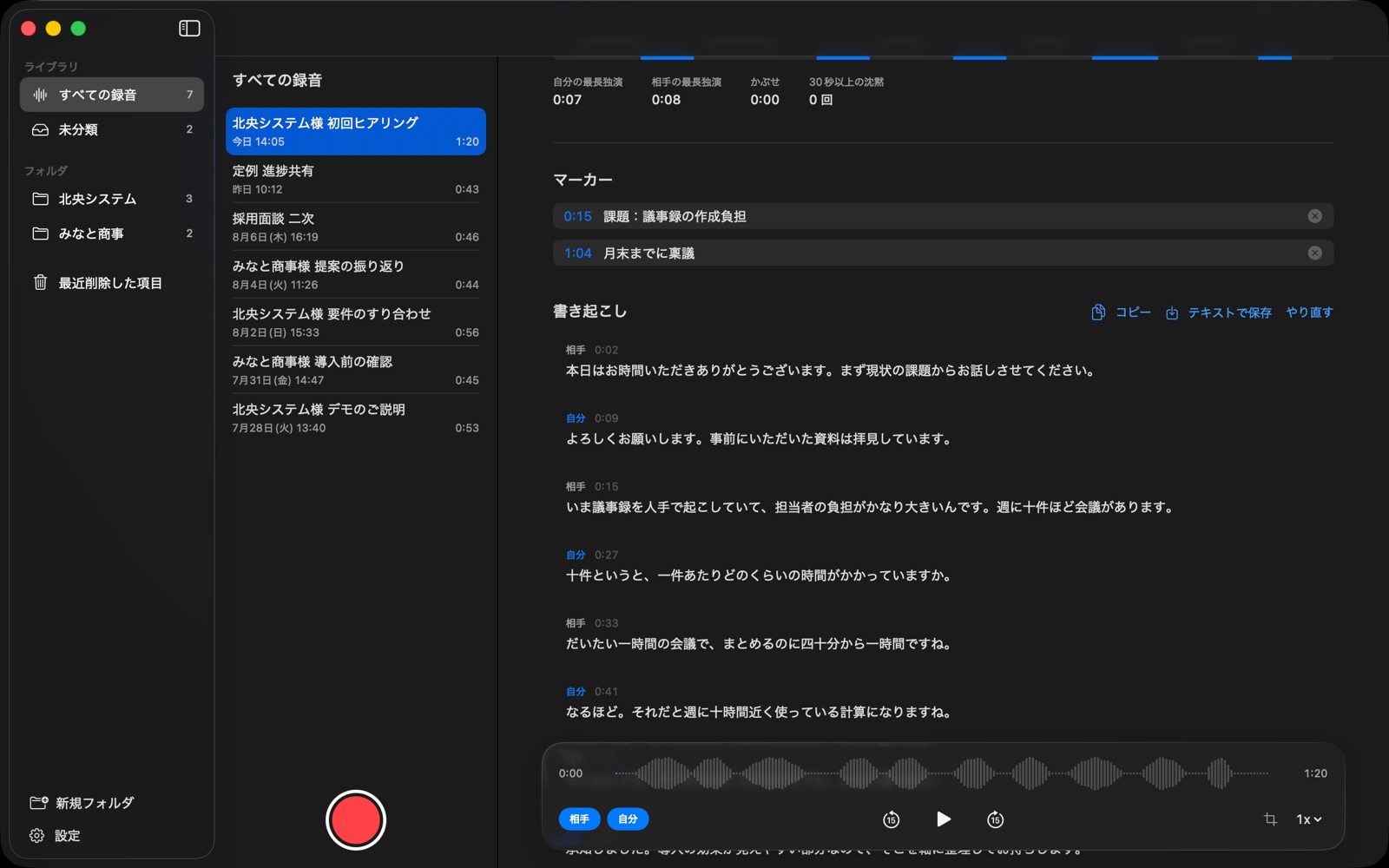Open 設定 settings
Screen dimensions: 1389x868
pyautogui.click(x=55, y=835)
